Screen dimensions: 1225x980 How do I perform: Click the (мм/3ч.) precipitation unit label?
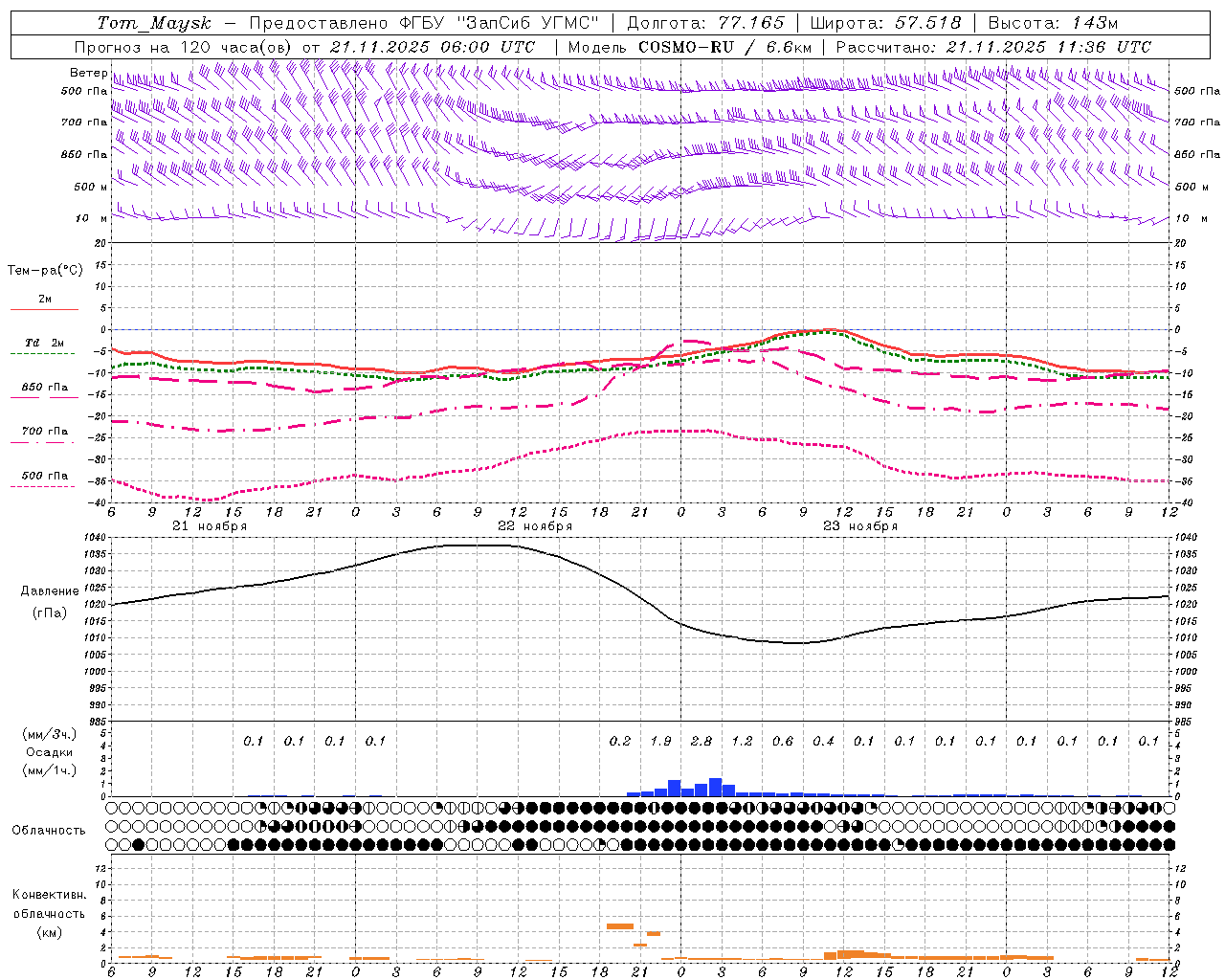point(49,734)
